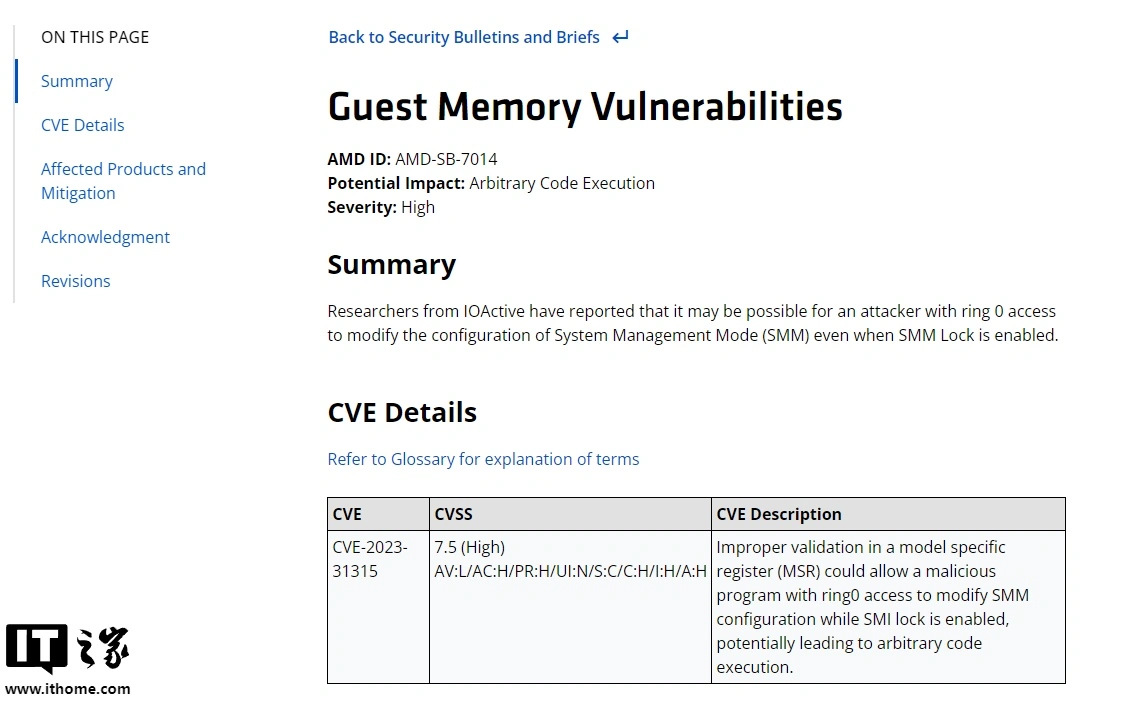Click the CVE Description column header
Viewport: 1128px width, 707px height.
(x=888, y=514)
